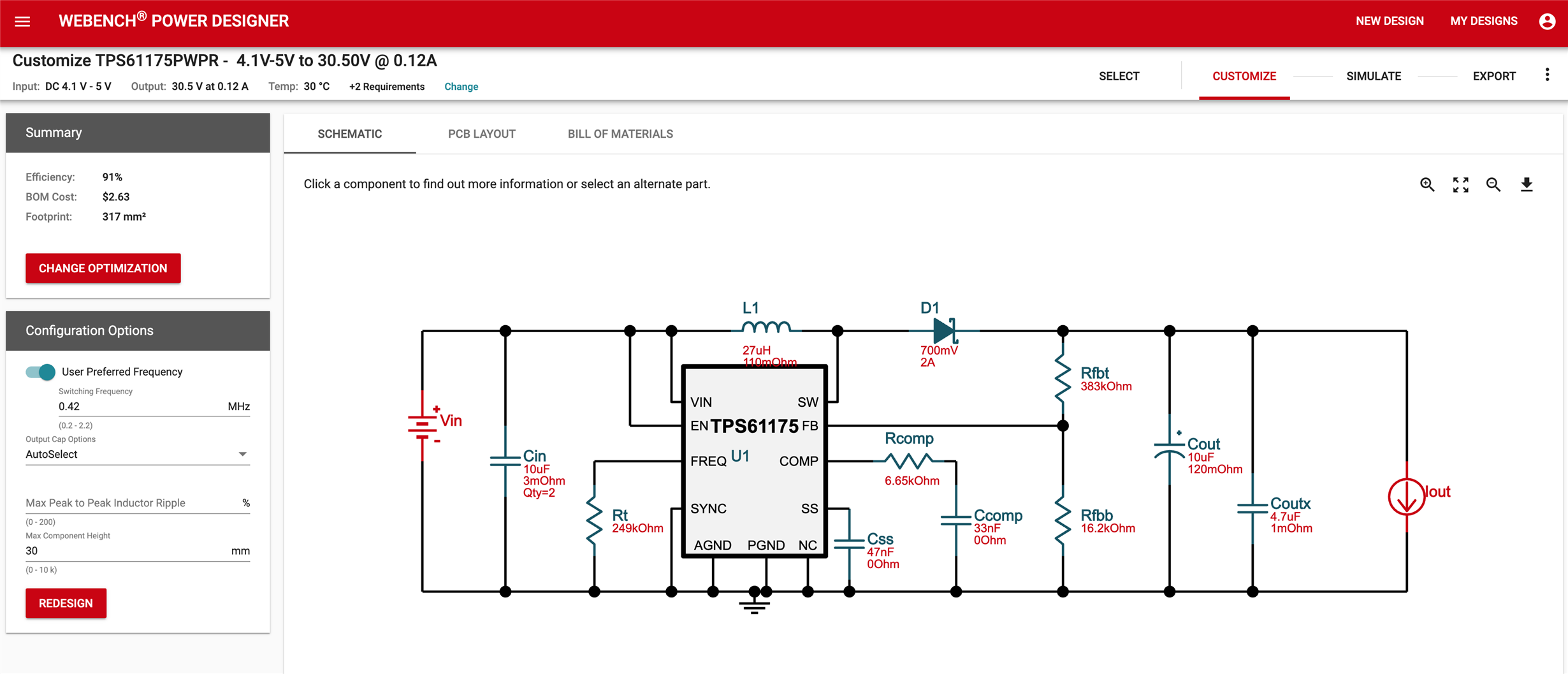Image resolution: width=1568 pixels, height=674 pixels.
Task: Click the Rfbt 383kOhm value label
Action: pos(1106,386)
